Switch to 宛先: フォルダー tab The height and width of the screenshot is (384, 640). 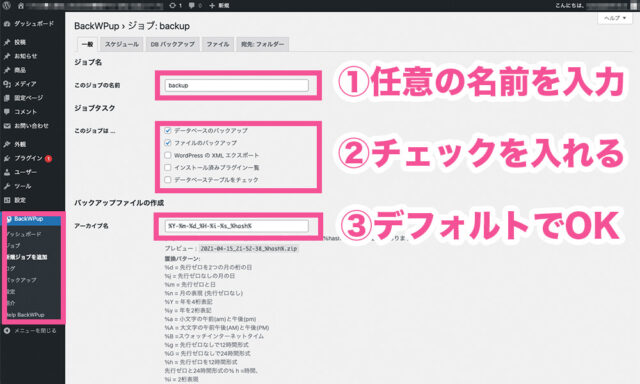pos(262,44)
